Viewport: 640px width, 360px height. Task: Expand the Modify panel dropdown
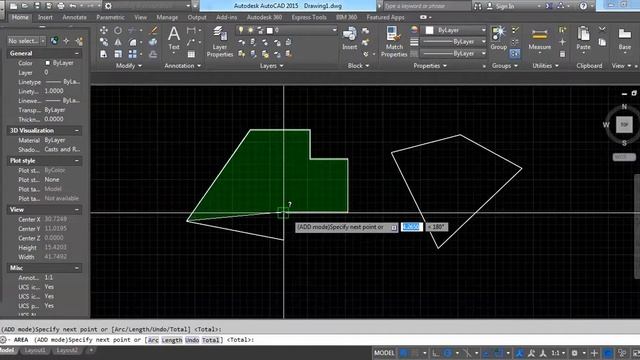click(x=129, y=66)
